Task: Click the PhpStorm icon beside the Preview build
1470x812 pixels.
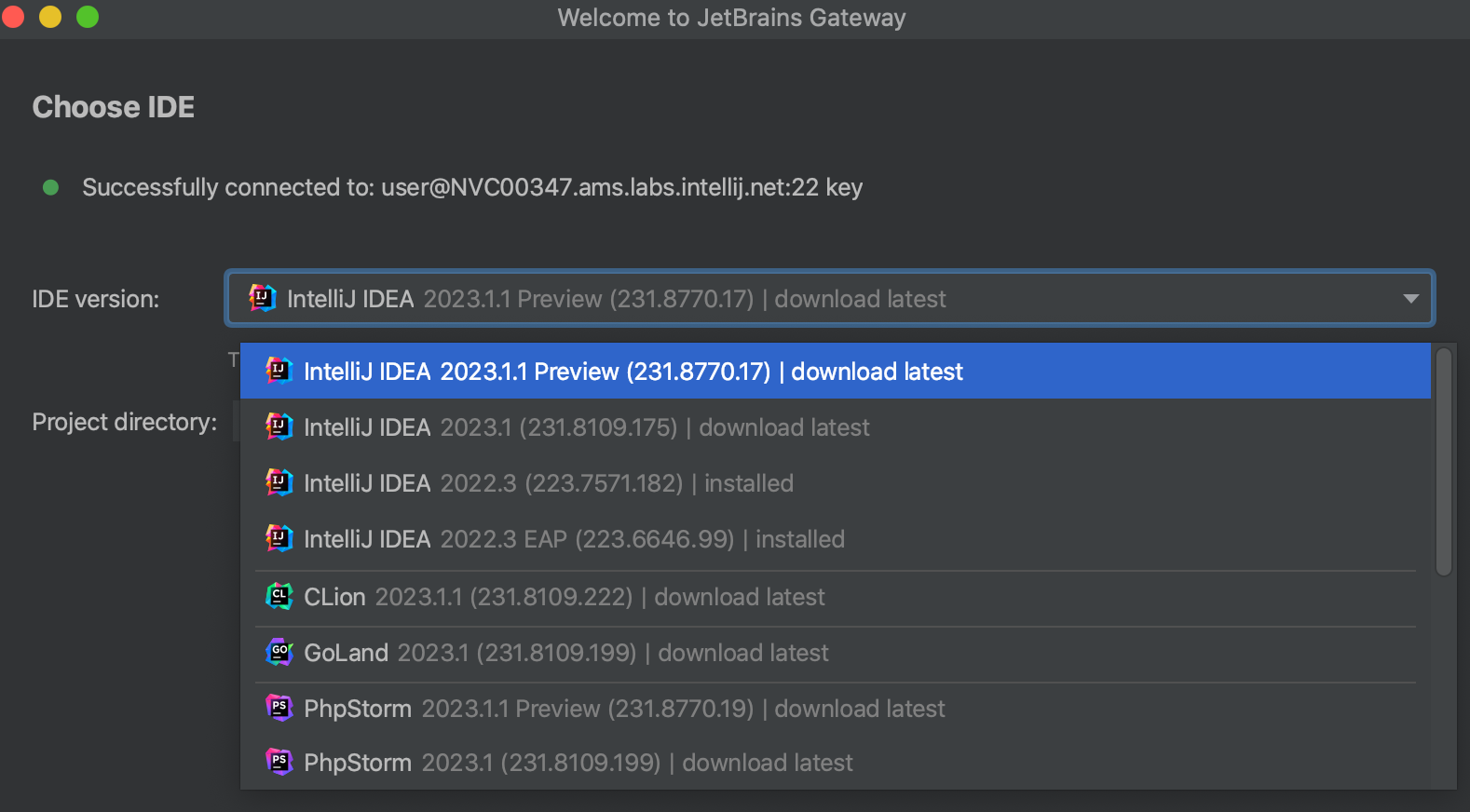Action: click(x=279, y=708)
